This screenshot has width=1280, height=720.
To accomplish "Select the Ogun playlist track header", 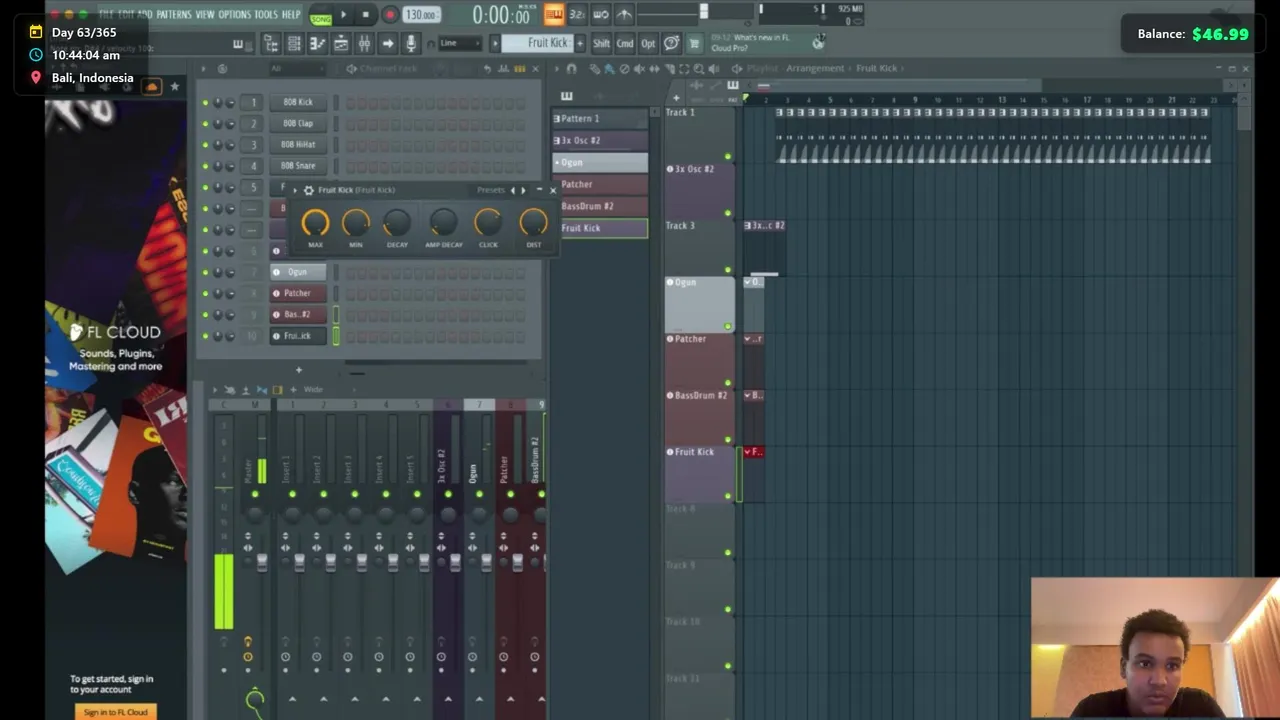I will pos(700,304).
